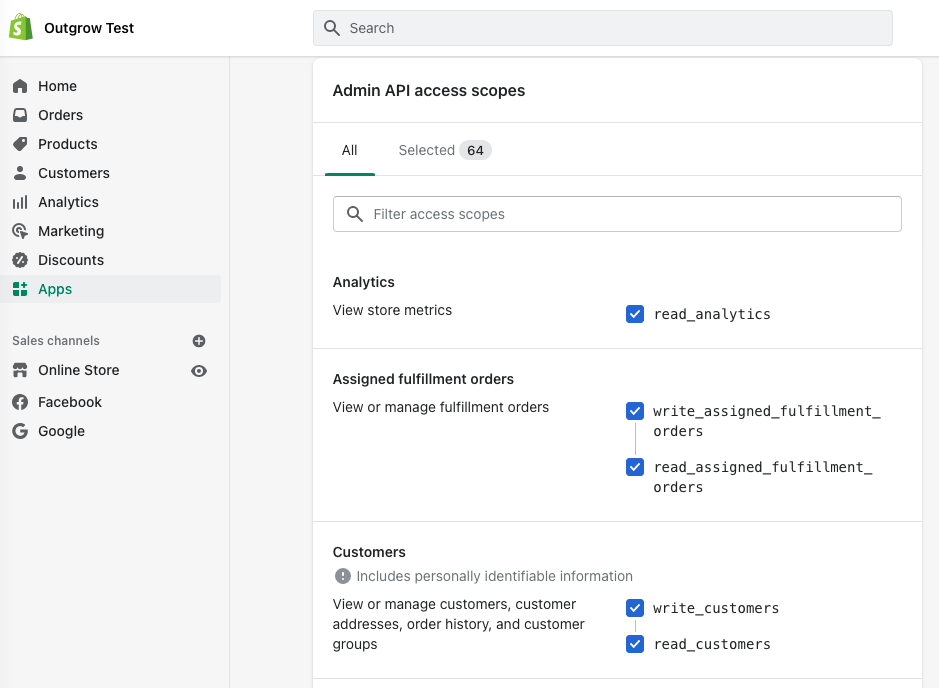Add a sales channel with plus icon
The width and height of the screenshot is (939, 688).
pos(199,341)
